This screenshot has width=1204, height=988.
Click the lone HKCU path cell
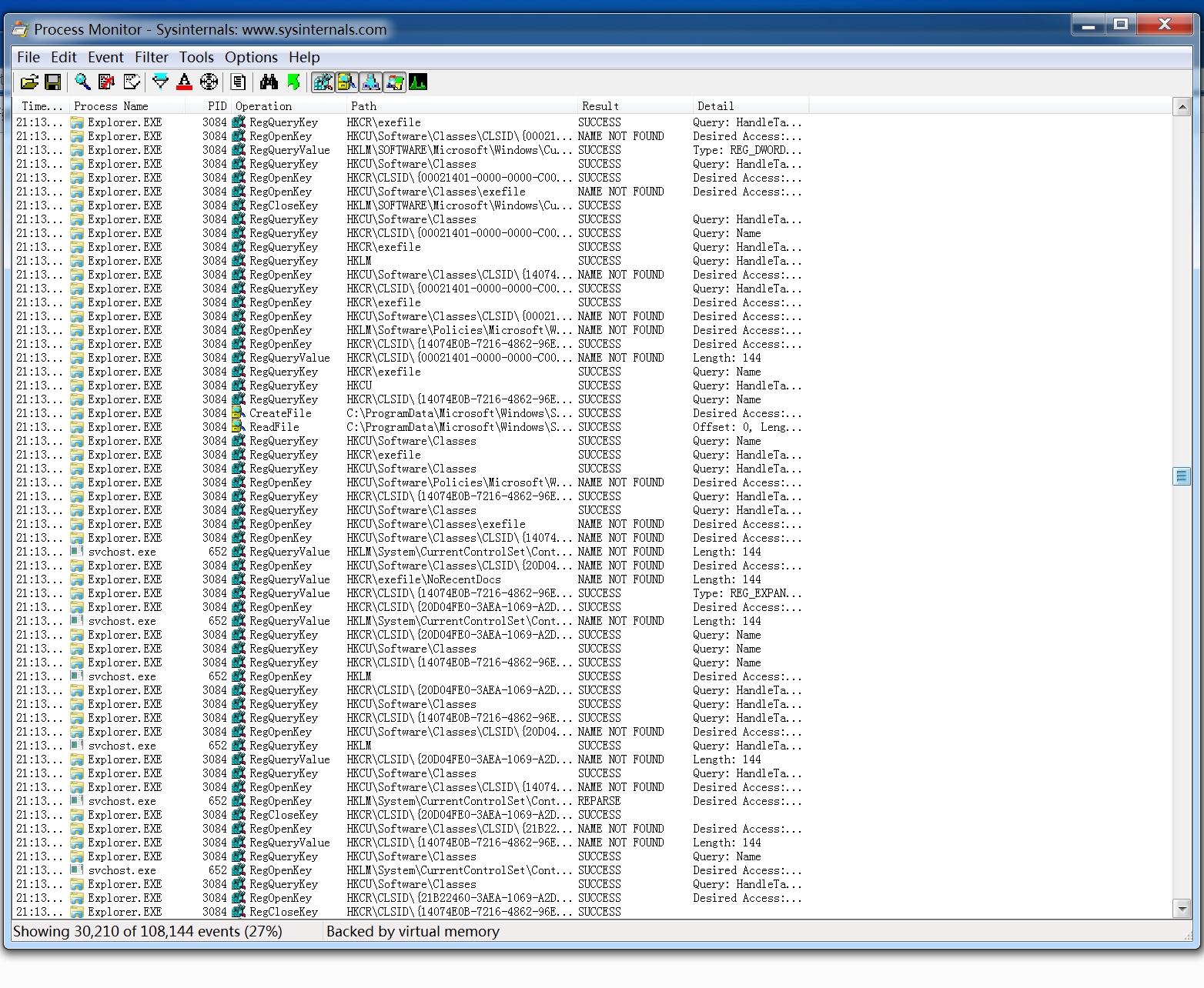tap(360, 386)
